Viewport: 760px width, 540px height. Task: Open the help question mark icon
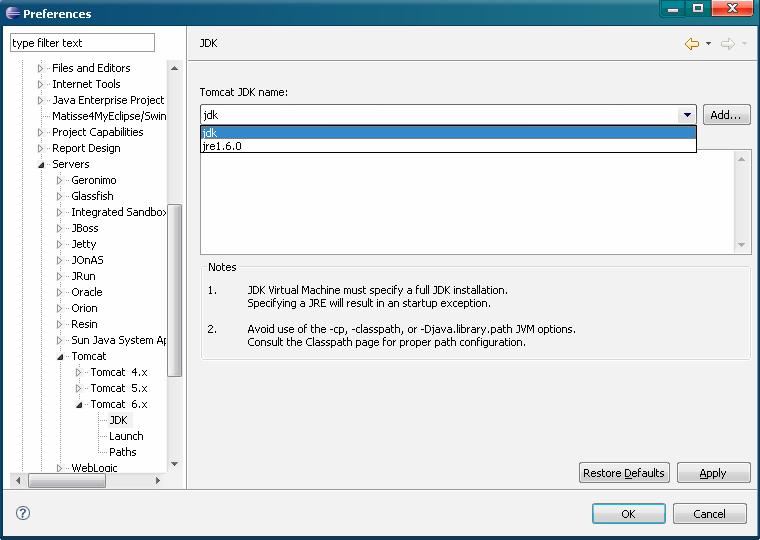(23, 513)
